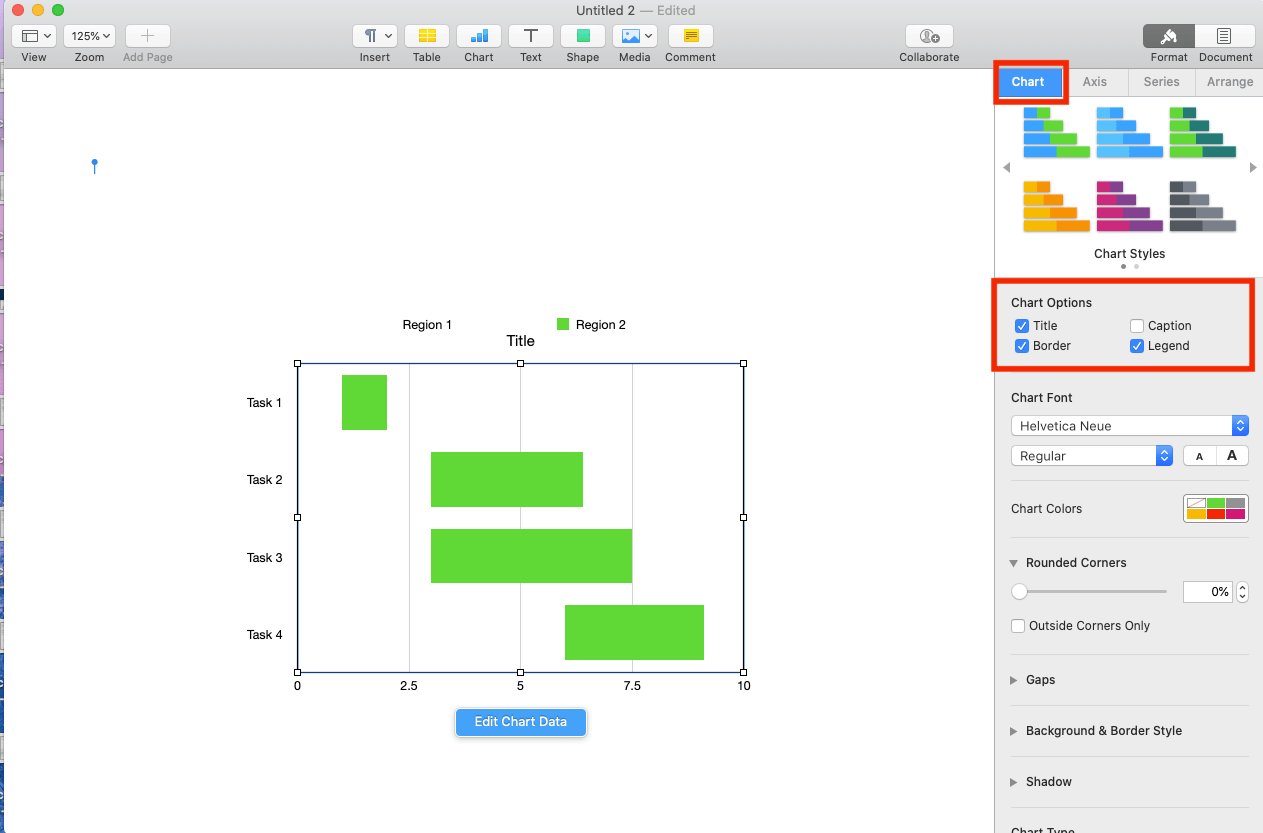
Task: Start Collaborate sharing
Action: tap(928, 40)
